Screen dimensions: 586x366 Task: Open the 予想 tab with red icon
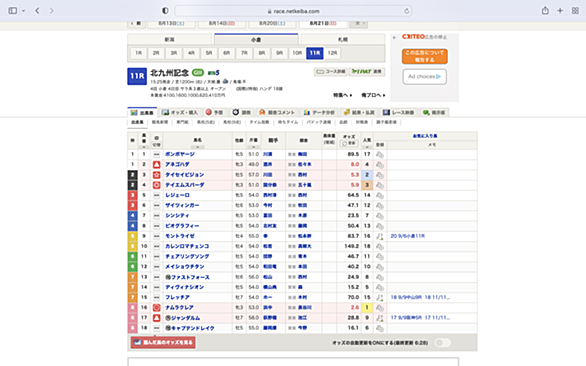(214, 113)
